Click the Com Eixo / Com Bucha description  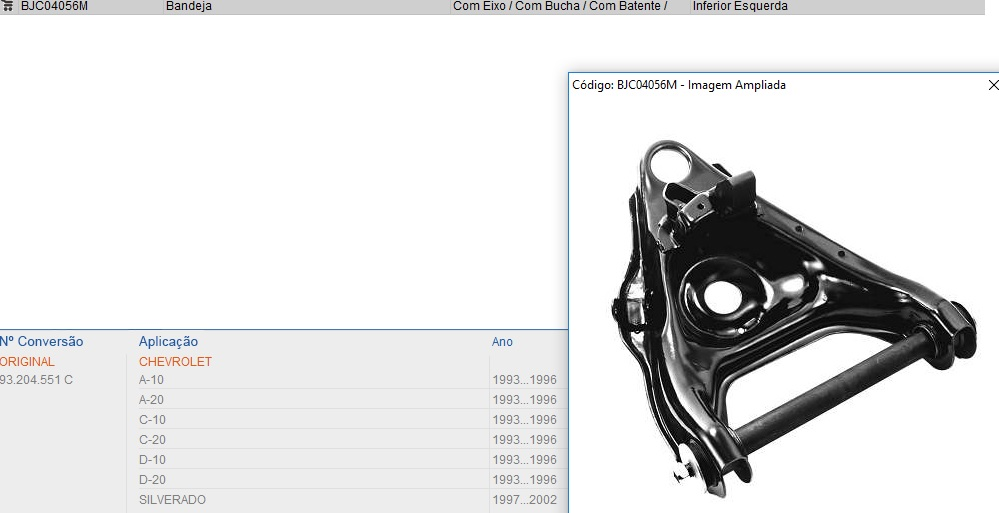tap(559, 6)
